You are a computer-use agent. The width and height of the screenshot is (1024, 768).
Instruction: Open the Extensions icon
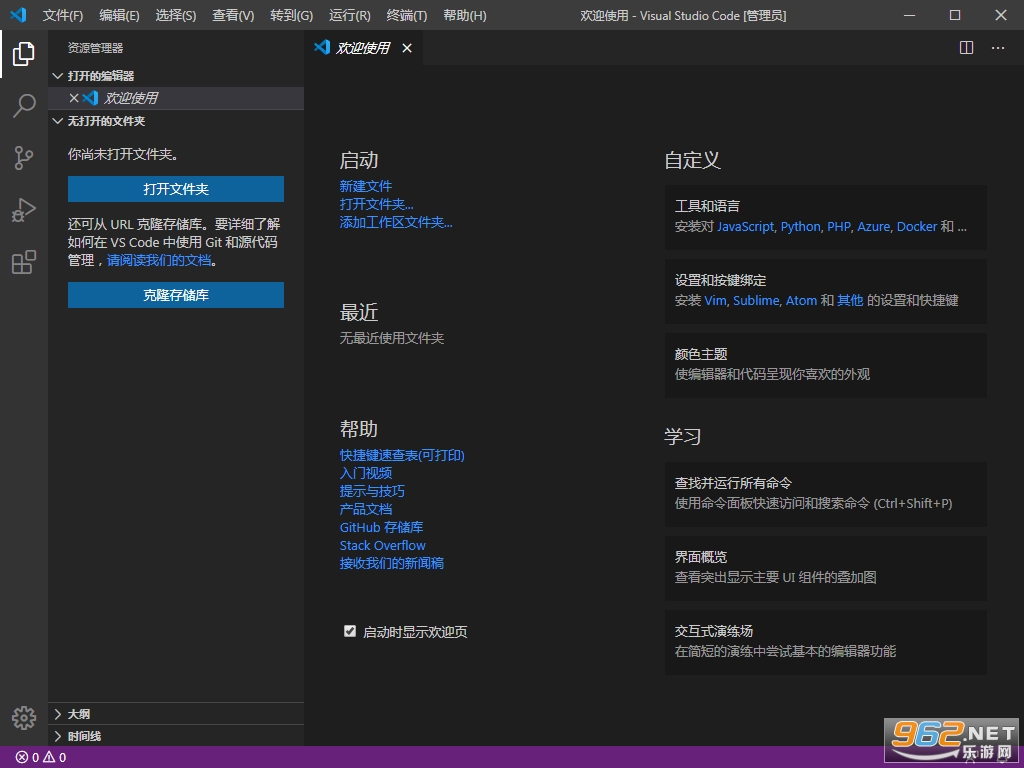pyautogui.click(x=24, y=262)
